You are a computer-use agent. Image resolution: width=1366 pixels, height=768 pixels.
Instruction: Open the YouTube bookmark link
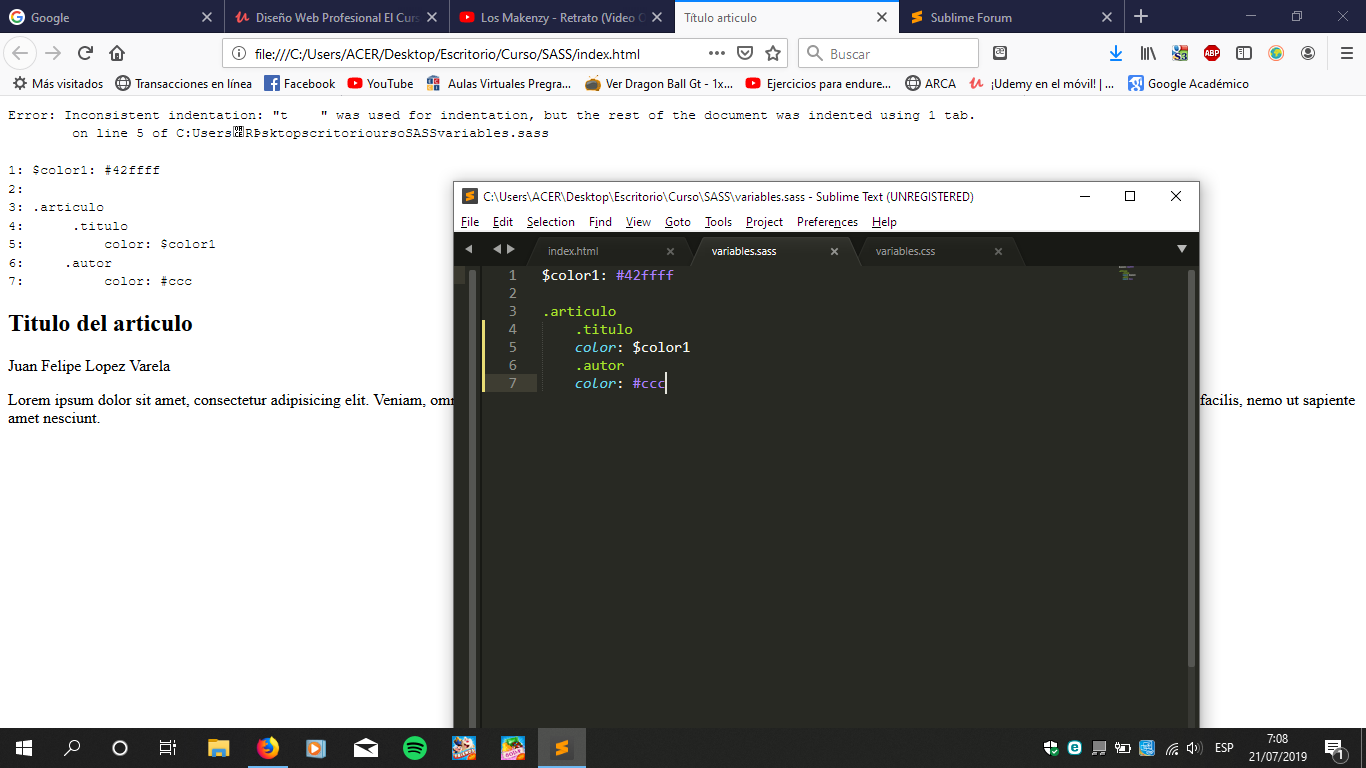[380, 84]
